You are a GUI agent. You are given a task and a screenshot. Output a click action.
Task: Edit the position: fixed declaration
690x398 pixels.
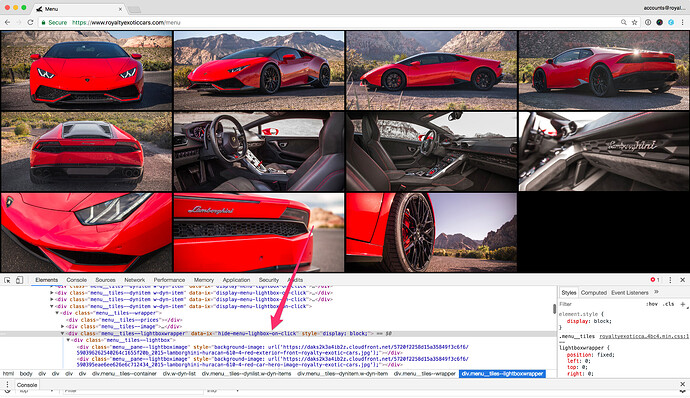click(x=591, y=355)
